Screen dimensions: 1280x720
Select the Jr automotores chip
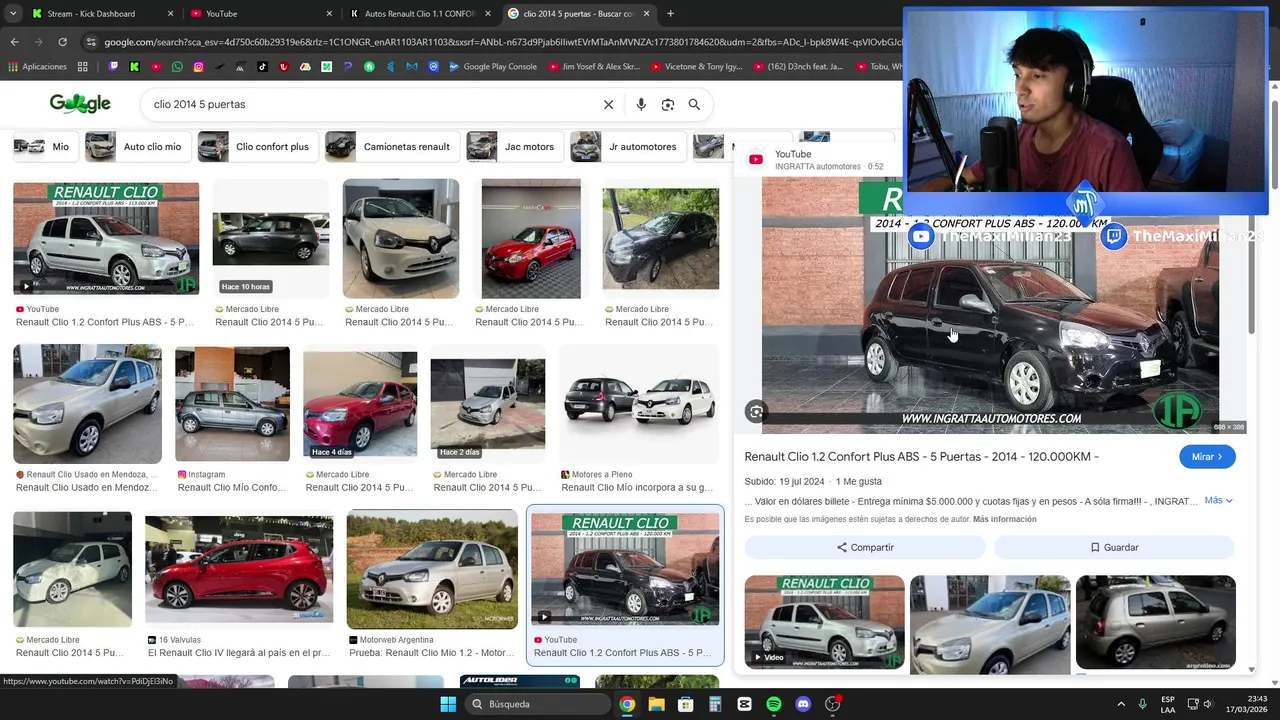[x=628, y=147]
